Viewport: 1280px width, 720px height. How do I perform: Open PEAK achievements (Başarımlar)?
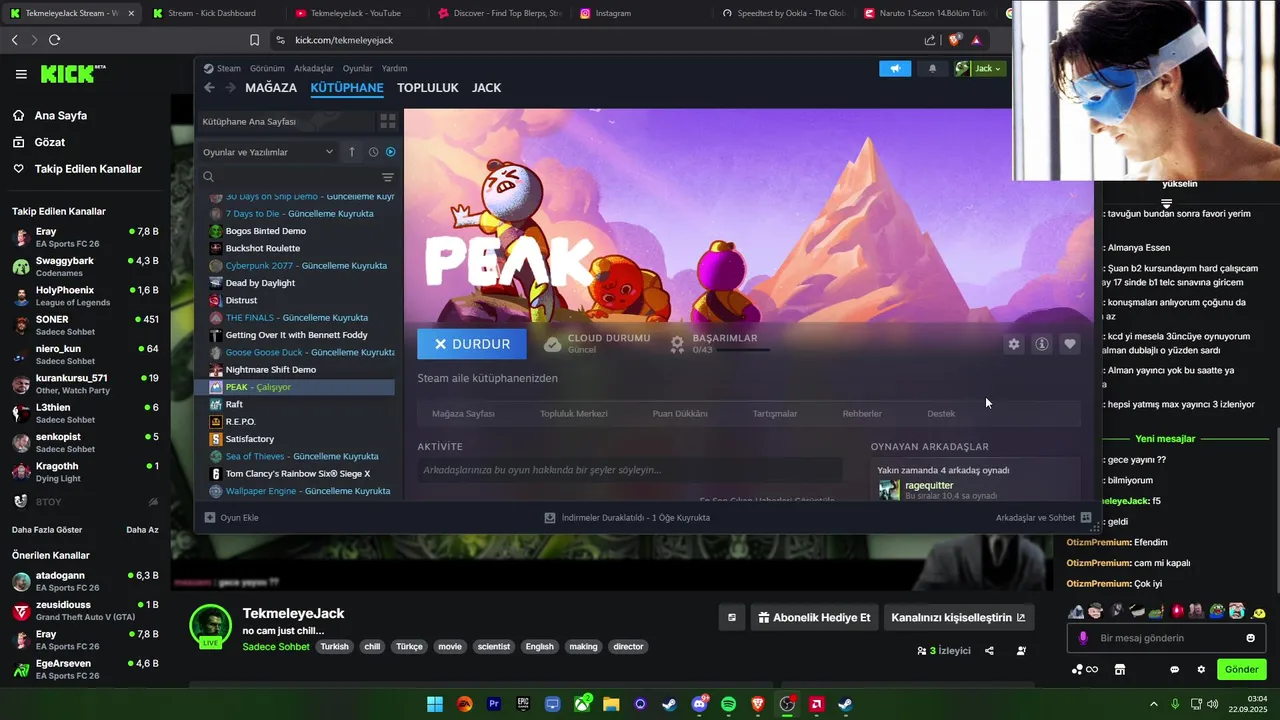click(x=724, y=338)
